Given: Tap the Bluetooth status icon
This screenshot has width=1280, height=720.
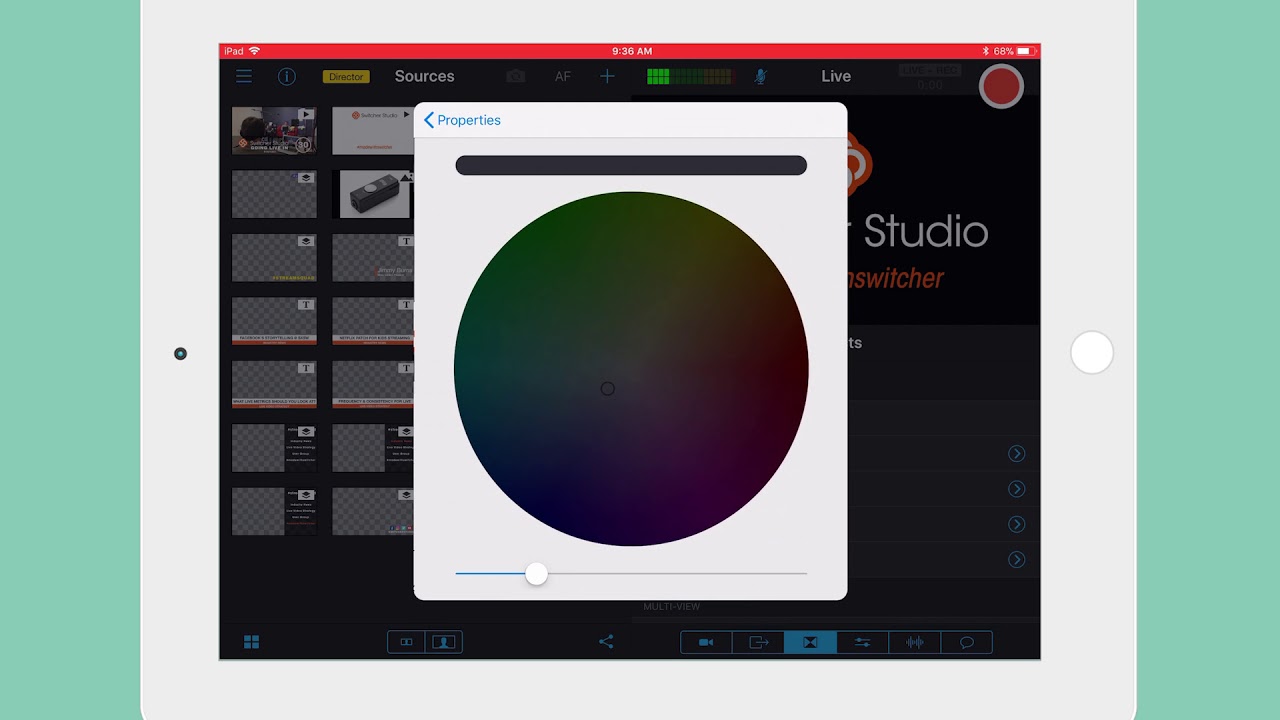Looking at the screenshot, I should [985, 51].
